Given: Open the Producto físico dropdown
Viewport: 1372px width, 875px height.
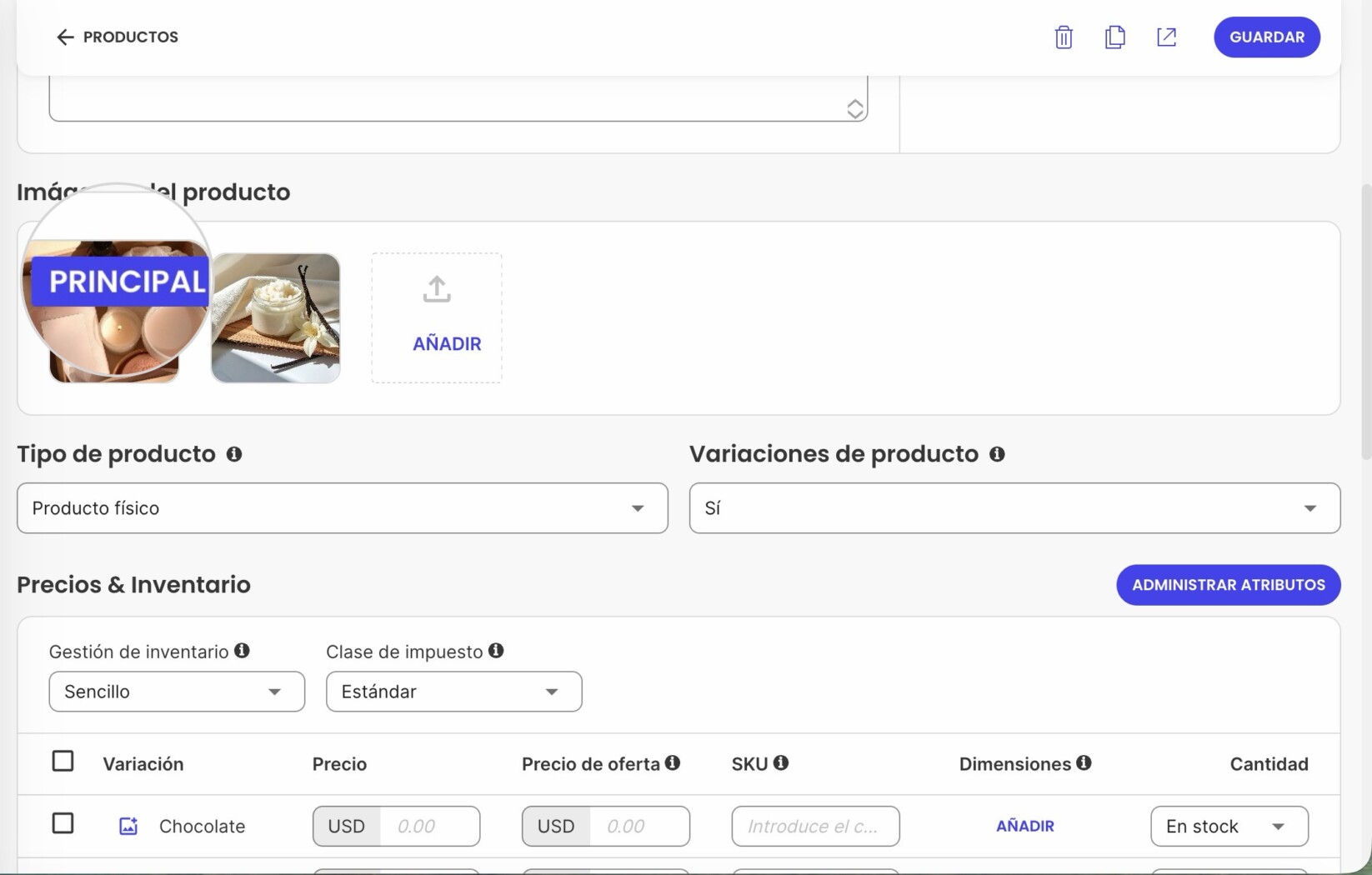Looking at the screenshot, I should point(343,507).
